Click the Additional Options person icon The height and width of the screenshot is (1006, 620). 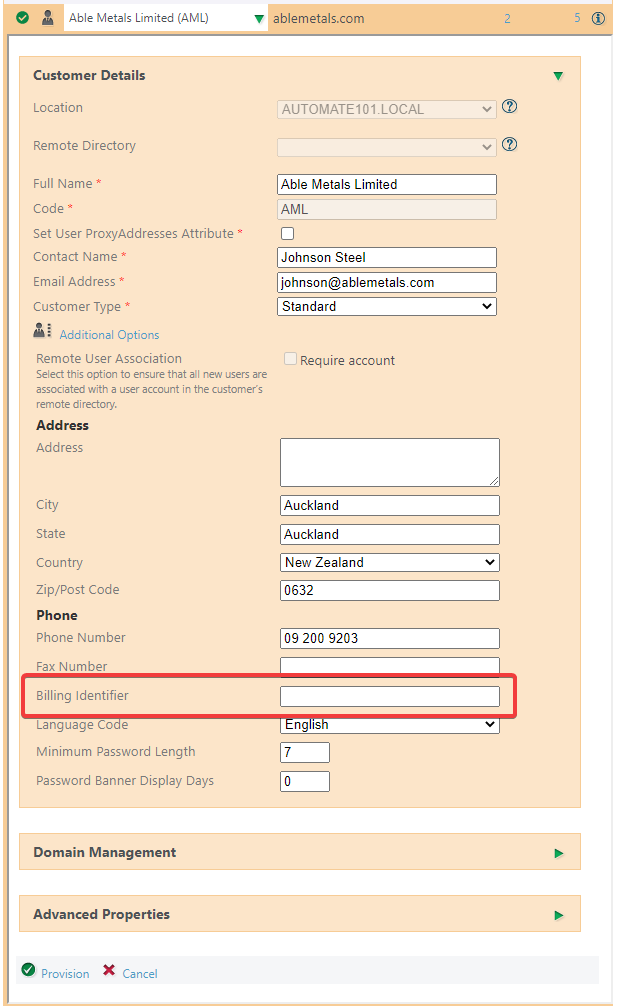click(43, 332)
